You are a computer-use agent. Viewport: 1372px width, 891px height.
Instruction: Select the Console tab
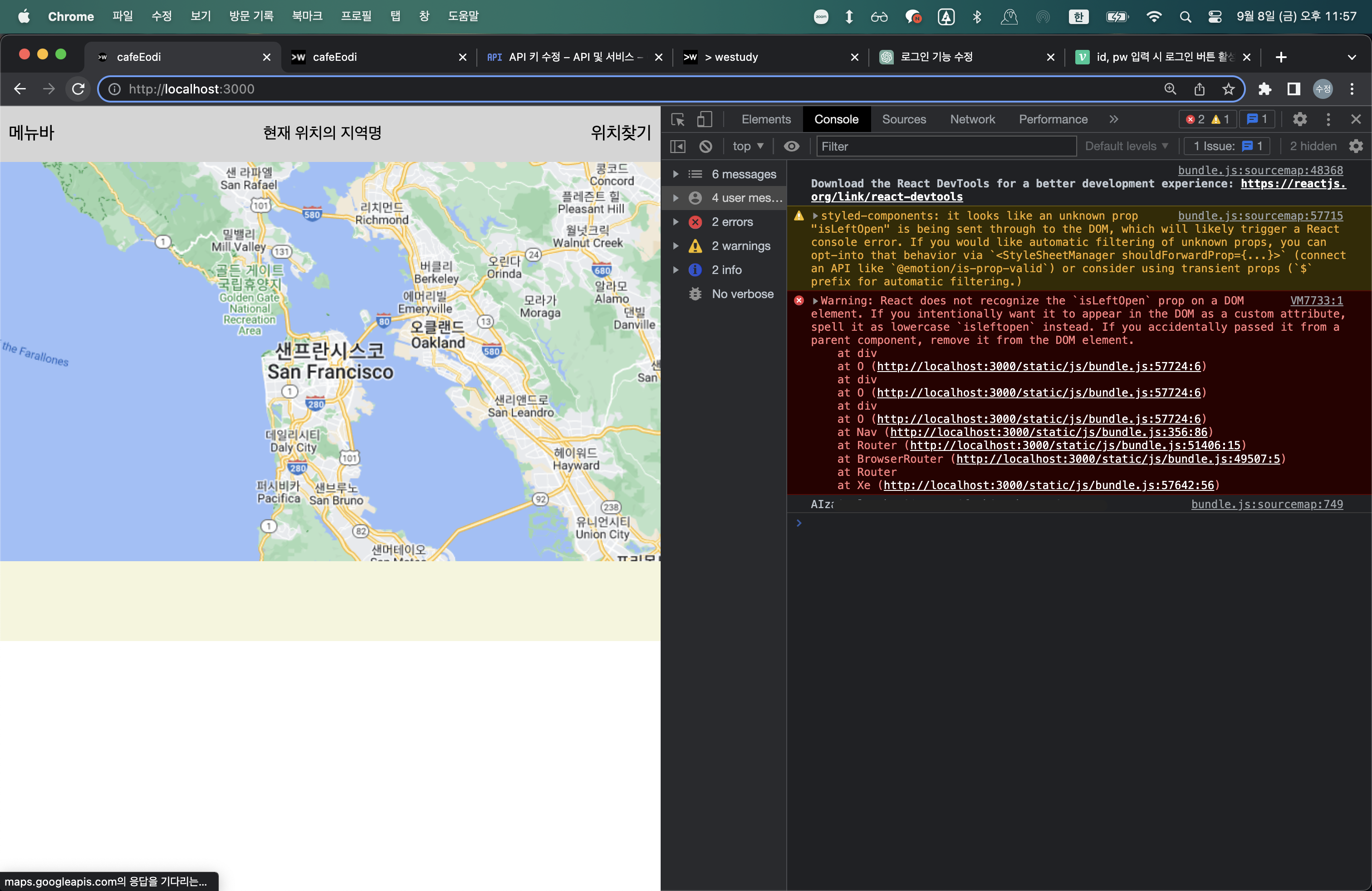click(837, 119)
